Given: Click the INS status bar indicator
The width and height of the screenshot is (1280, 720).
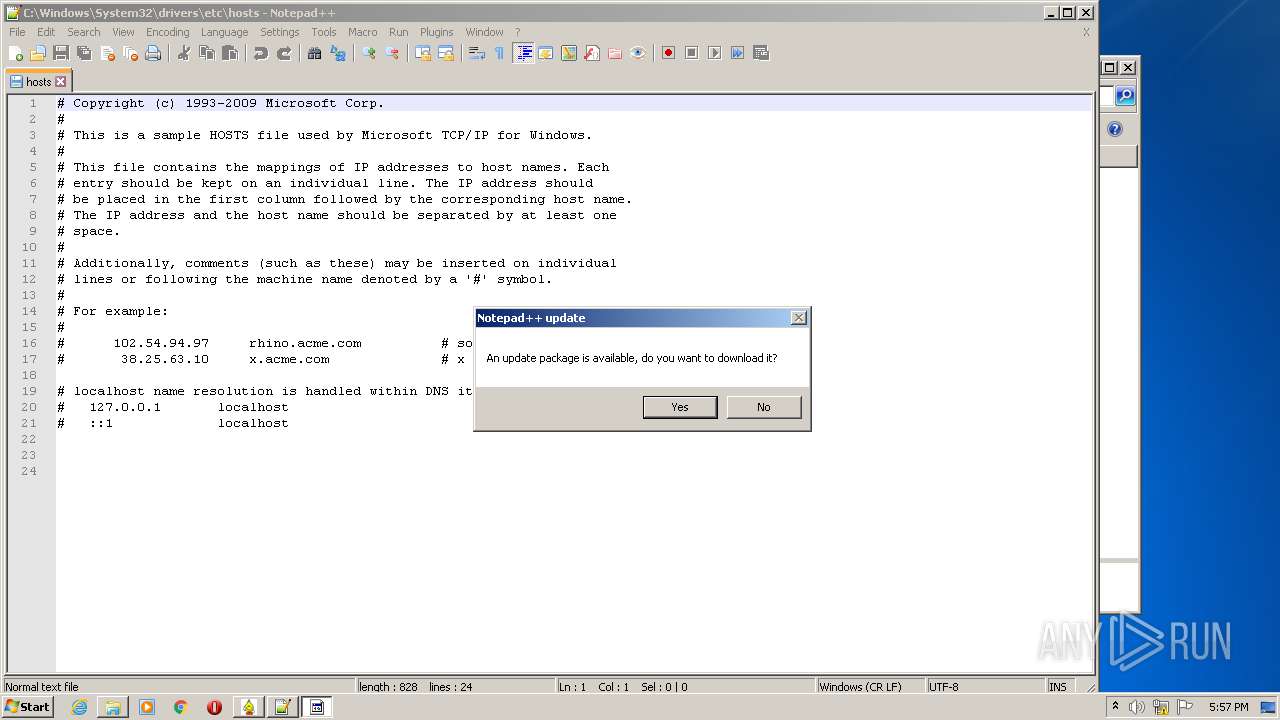Looking at the screenshot, I should click(x=1058, y=687).
